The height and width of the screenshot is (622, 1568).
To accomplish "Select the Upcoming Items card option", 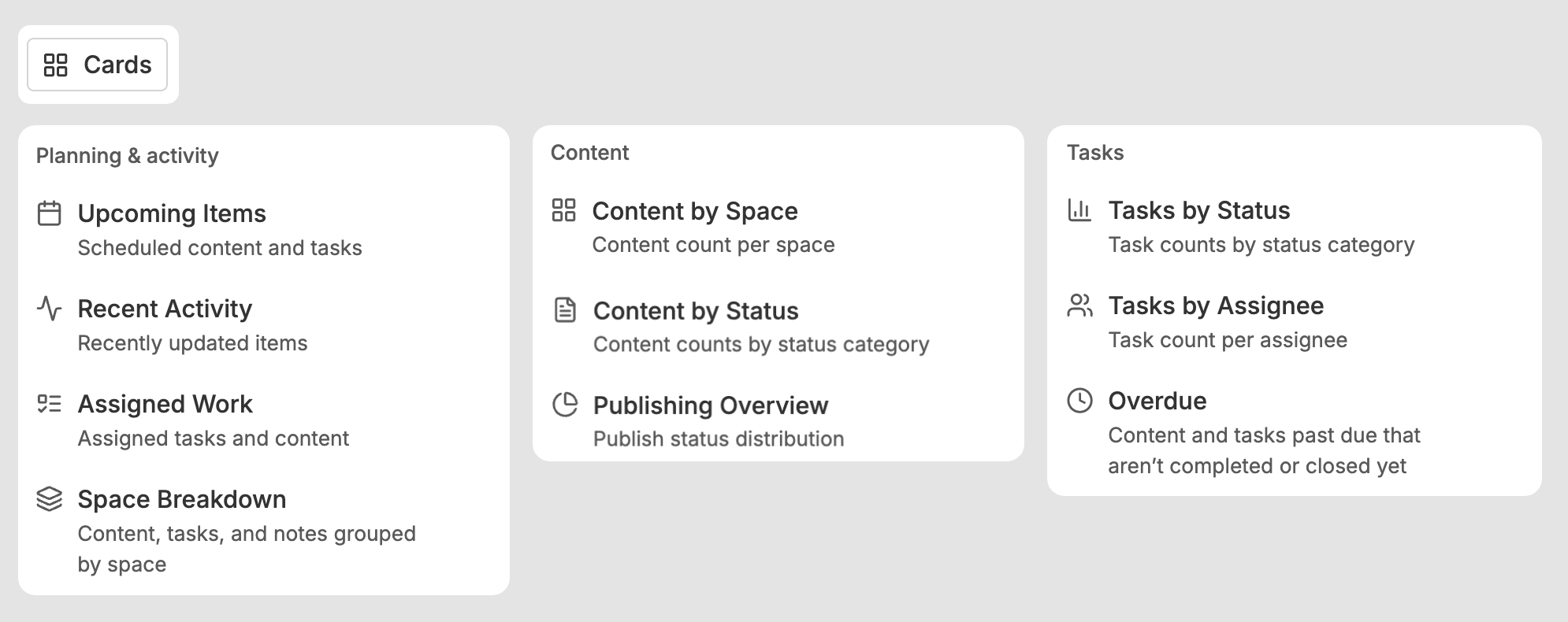I will tap(172, 213).
